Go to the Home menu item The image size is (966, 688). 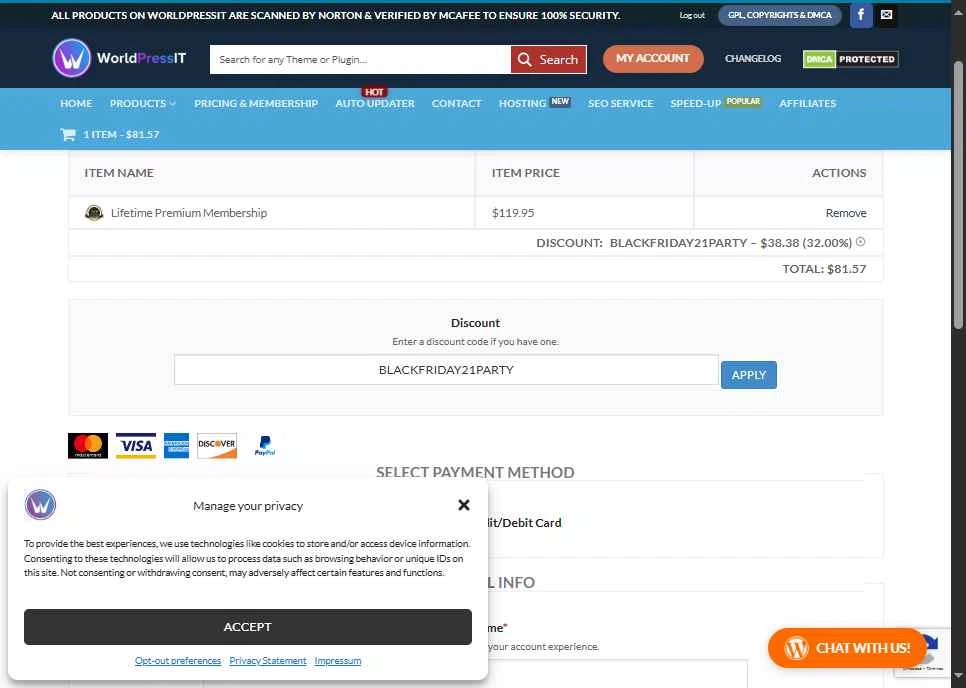coord(76,103)
